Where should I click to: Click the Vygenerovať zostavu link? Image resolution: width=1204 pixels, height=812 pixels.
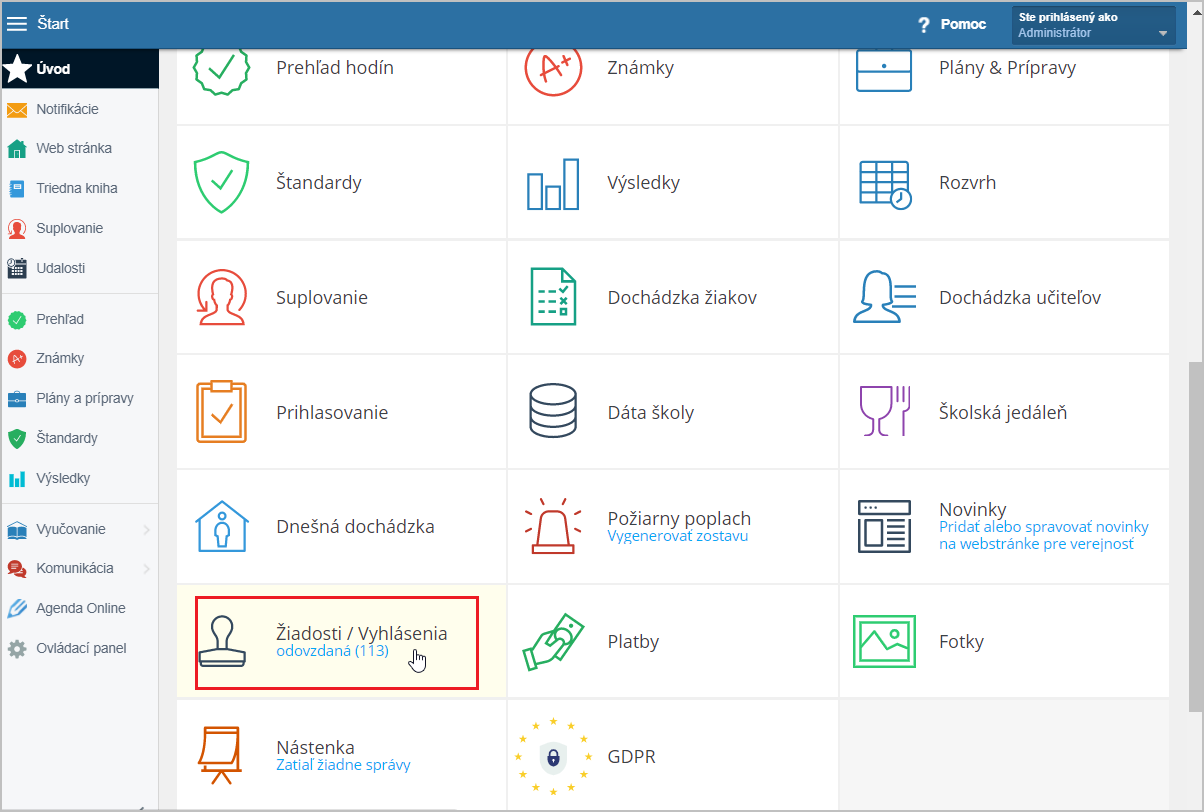point(677,536)
